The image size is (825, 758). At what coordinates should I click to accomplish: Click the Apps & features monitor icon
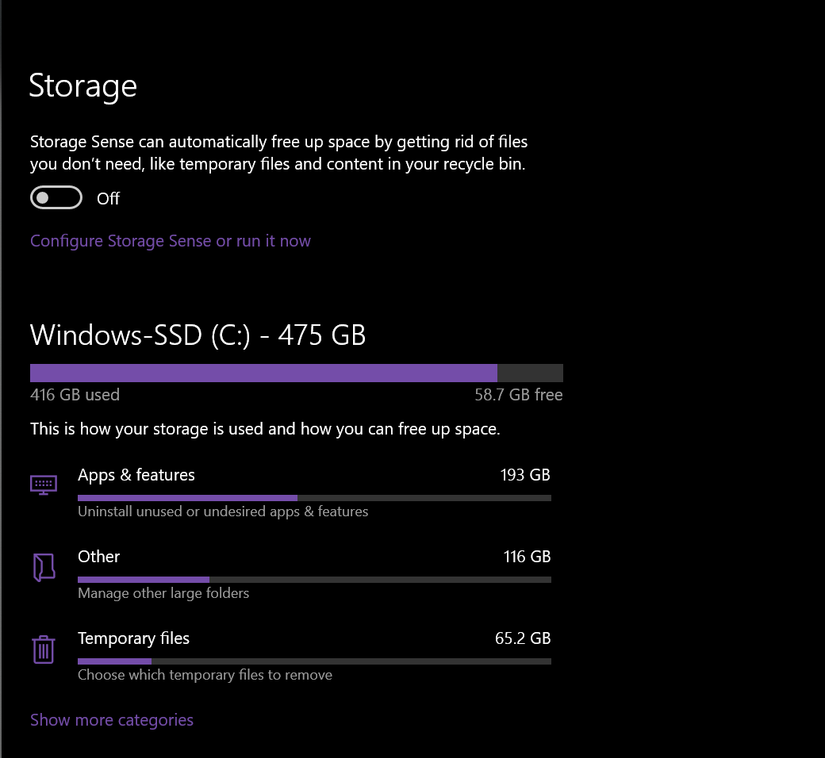click(42, 483)
